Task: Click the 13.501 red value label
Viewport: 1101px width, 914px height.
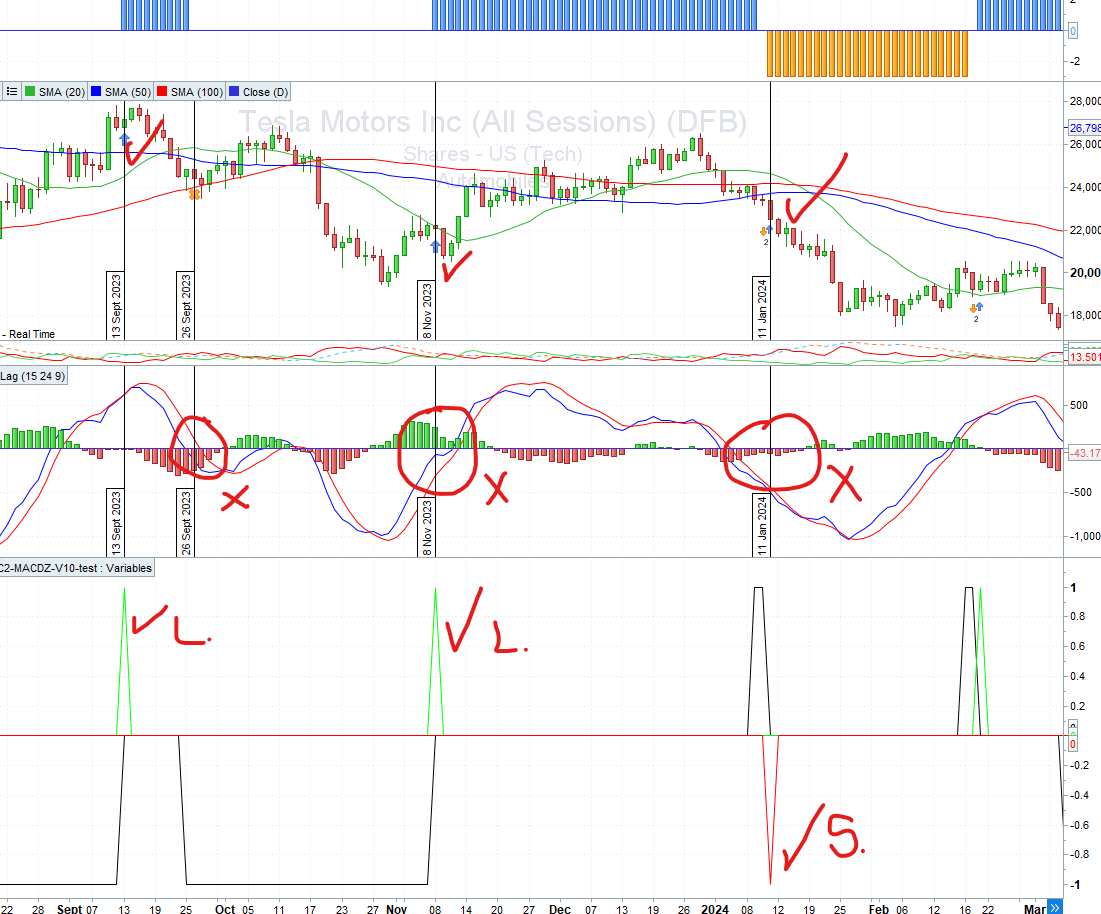Action: tap(1084, 357)
